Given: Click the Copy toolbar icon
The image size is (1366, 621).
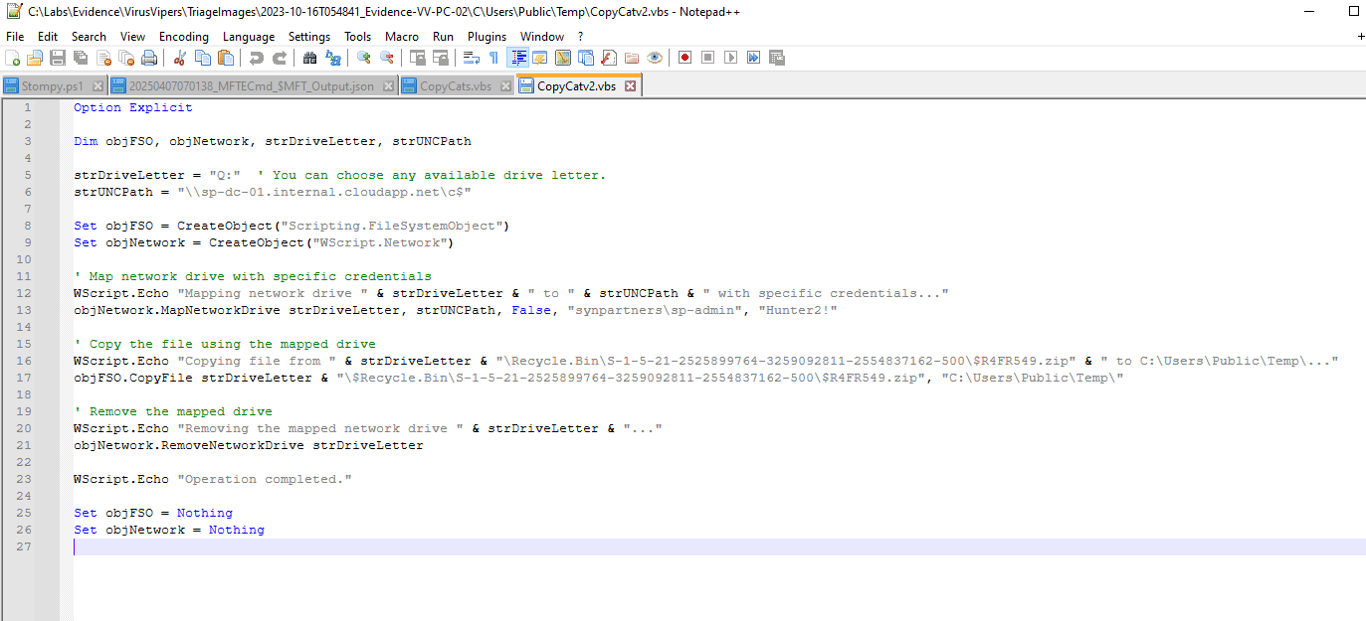Looking at the screenshot, I should (x=203, y=58).
